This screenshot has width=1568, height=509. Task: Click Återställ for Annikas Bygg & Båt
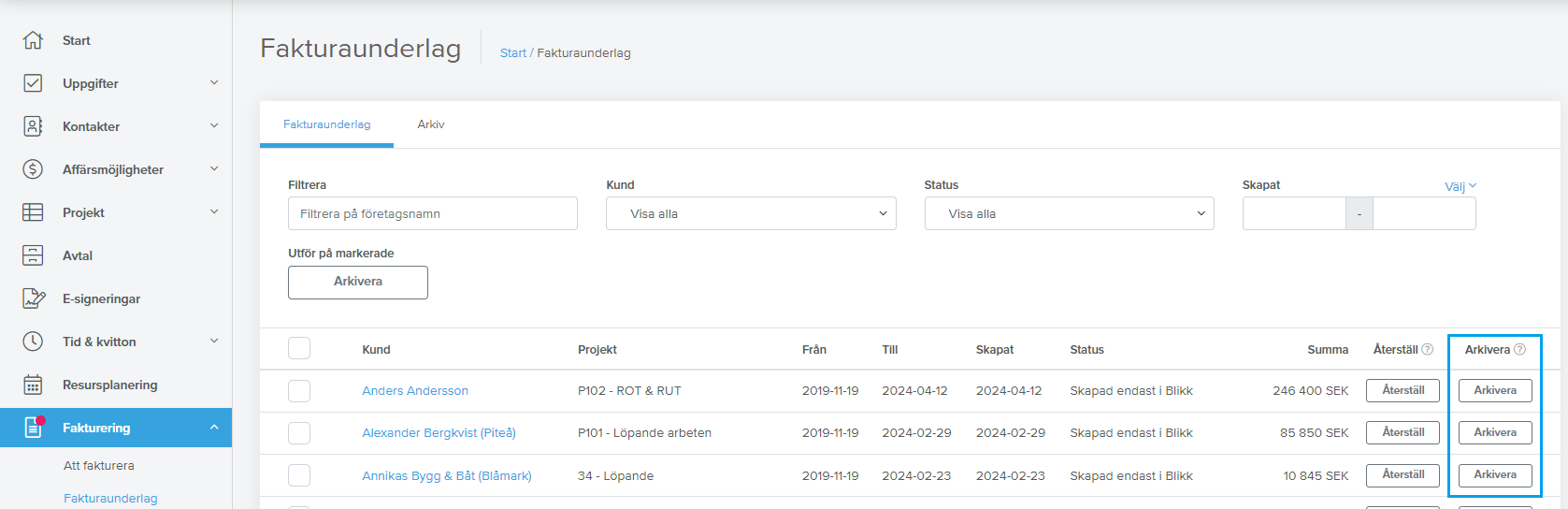click(1403, 475)
